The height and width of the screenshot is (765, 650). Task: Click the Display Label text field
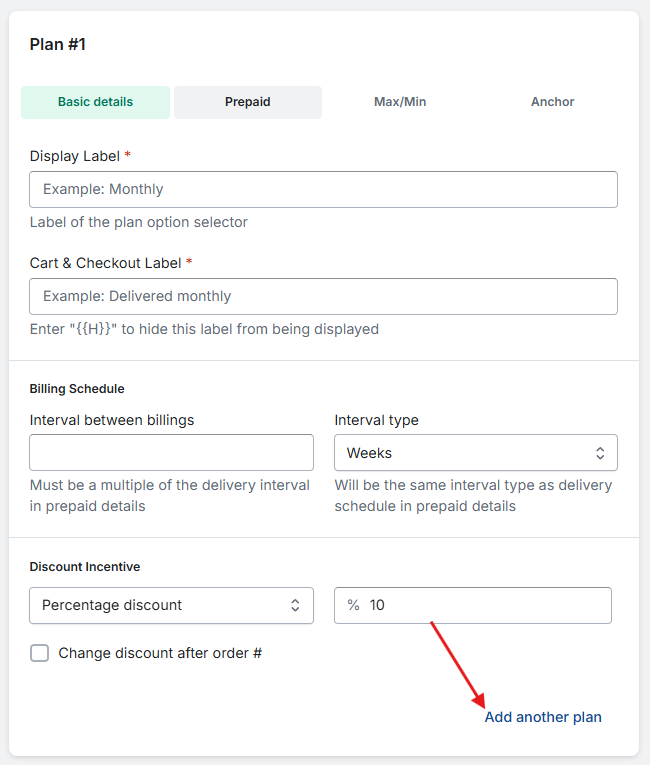[323, 189]
